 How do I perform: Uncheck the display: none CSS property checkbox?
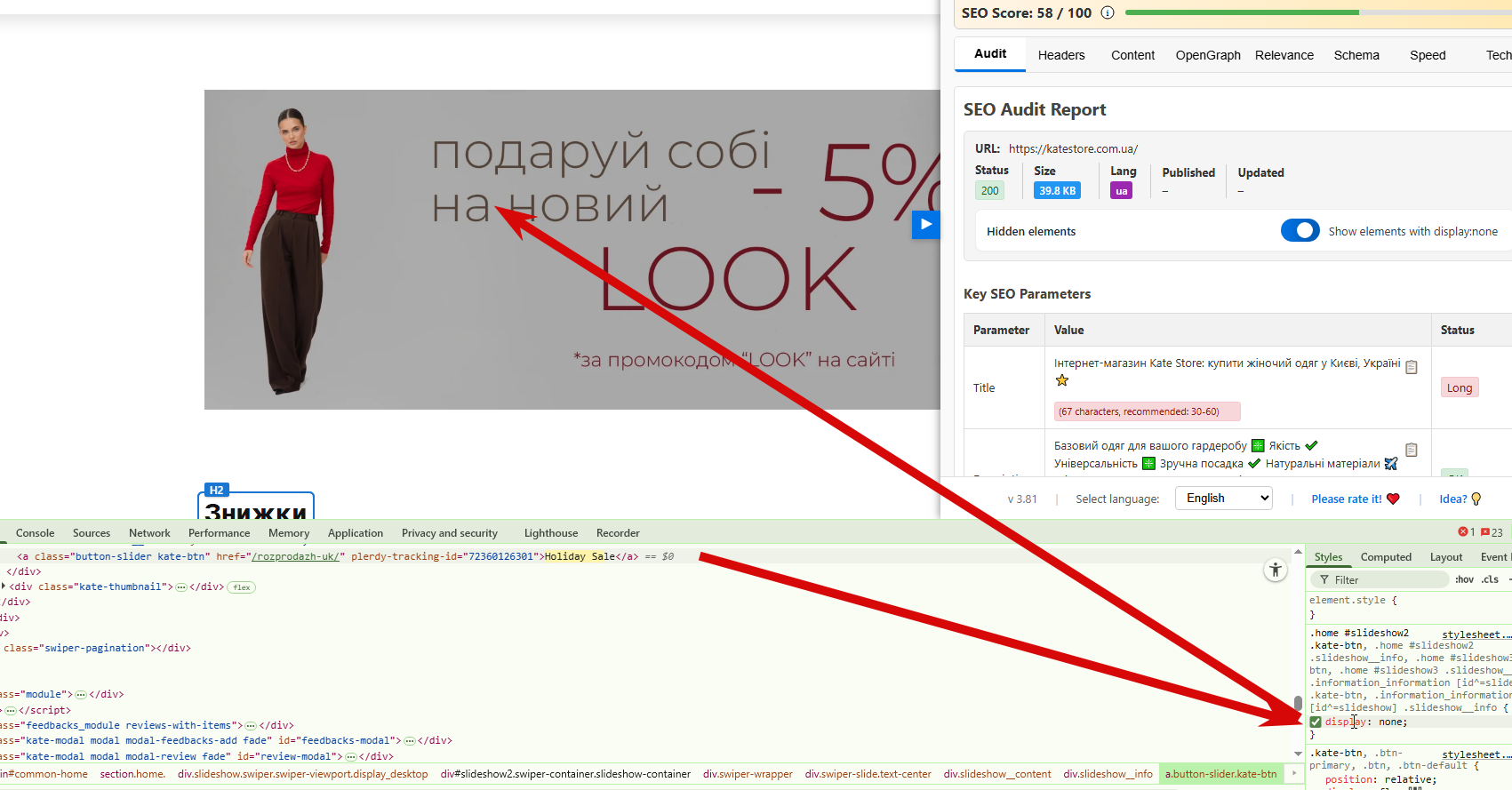1316,722
